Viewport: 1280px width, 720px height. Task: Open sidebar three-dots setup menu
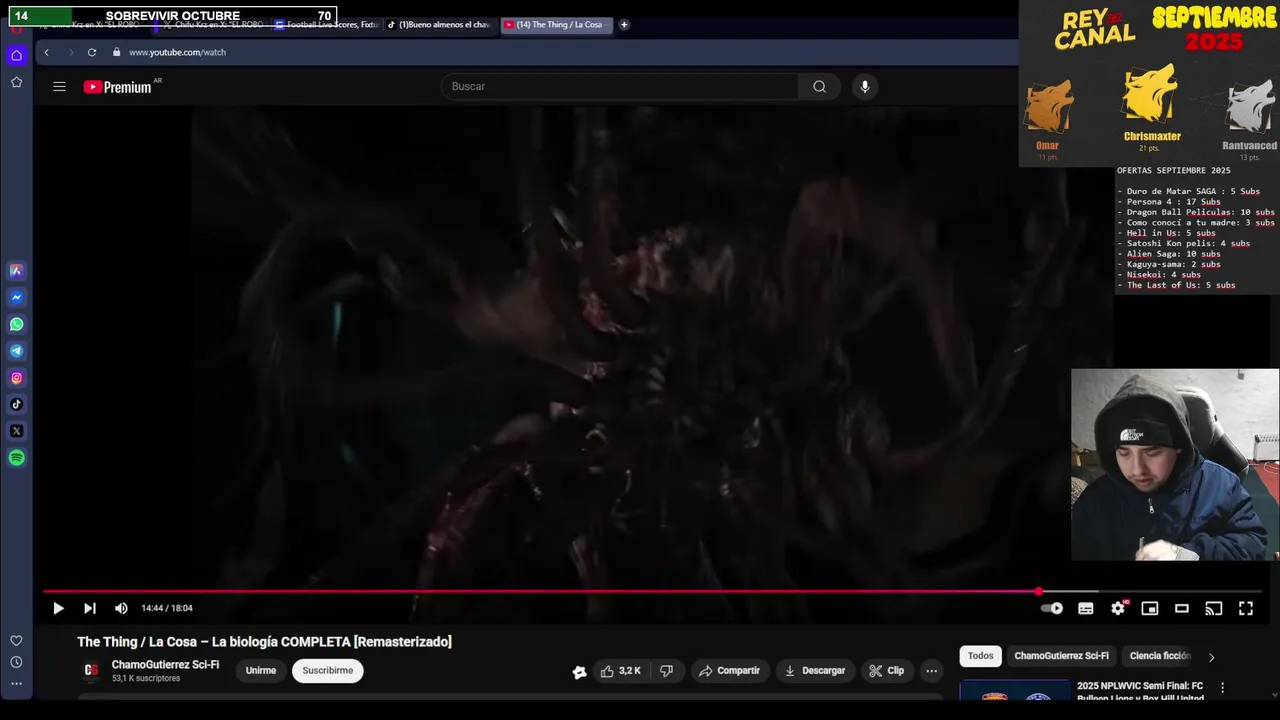click(16, 684)
